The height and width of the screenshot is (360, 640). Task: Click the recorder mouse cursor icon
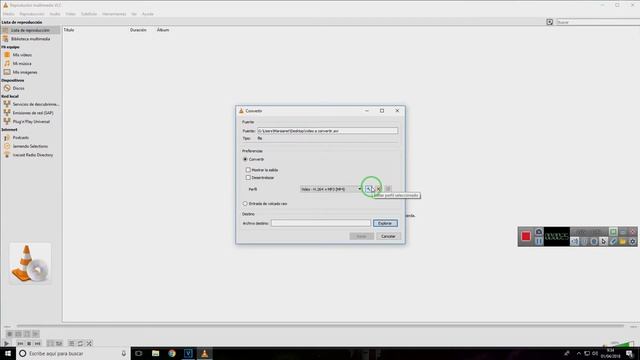pyautogui.click(x=604, y=242)
